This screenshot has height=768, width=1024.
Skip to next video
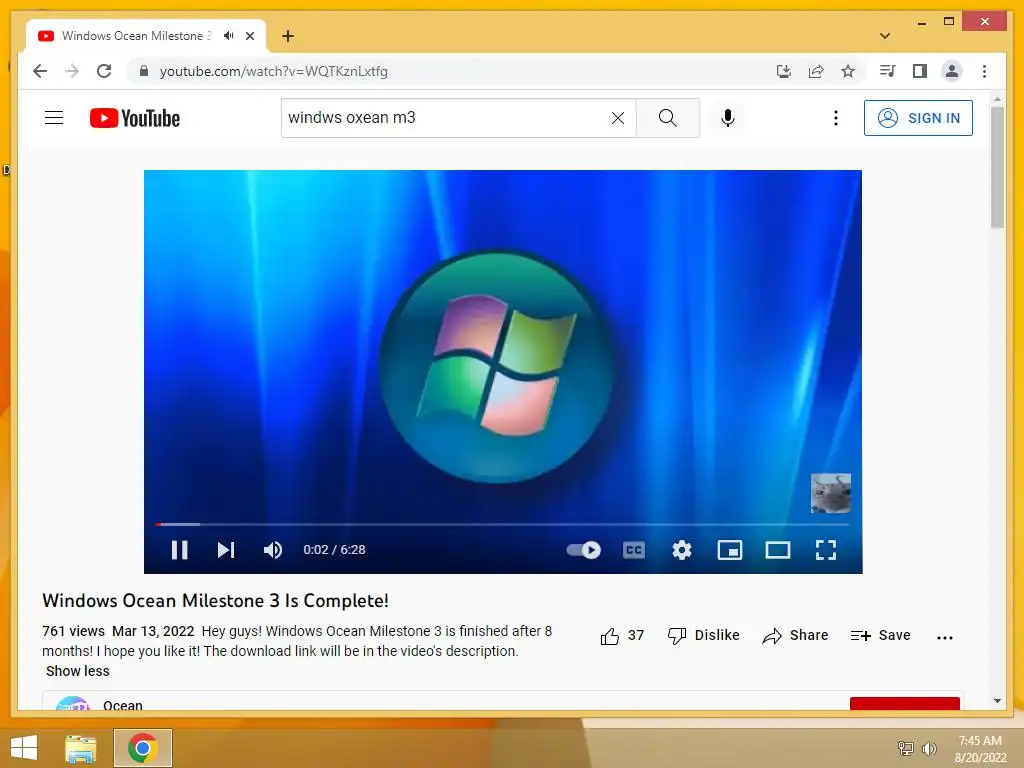pos(226,550)
